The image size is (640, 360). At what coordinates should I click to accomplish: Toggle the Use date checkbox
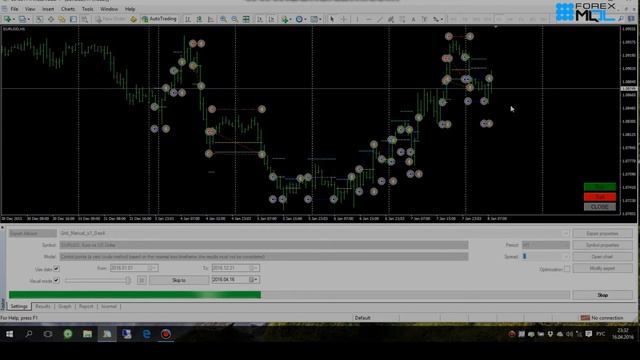coord(56,269)
